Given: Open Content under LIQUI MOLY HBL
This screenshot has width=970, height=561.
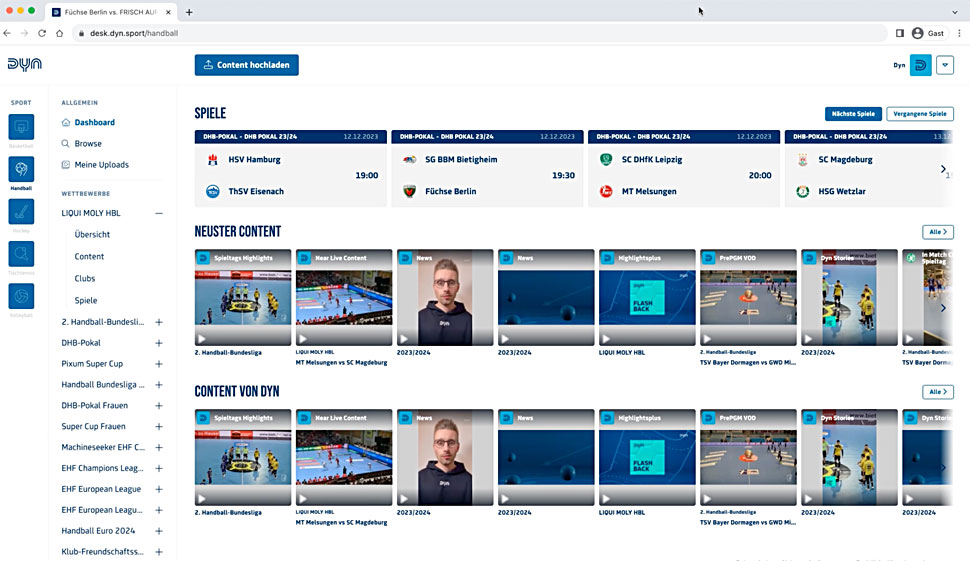Looking at the screenshot, I should 89,257.
